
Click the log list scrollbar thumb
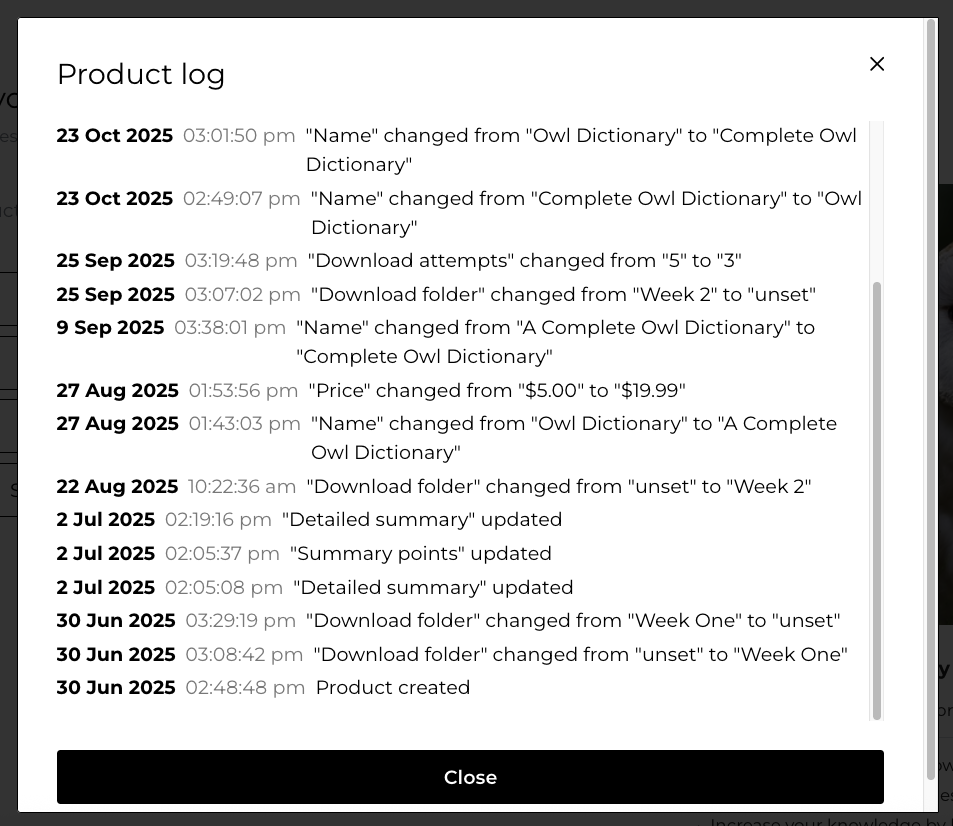(x=877, y=500)
